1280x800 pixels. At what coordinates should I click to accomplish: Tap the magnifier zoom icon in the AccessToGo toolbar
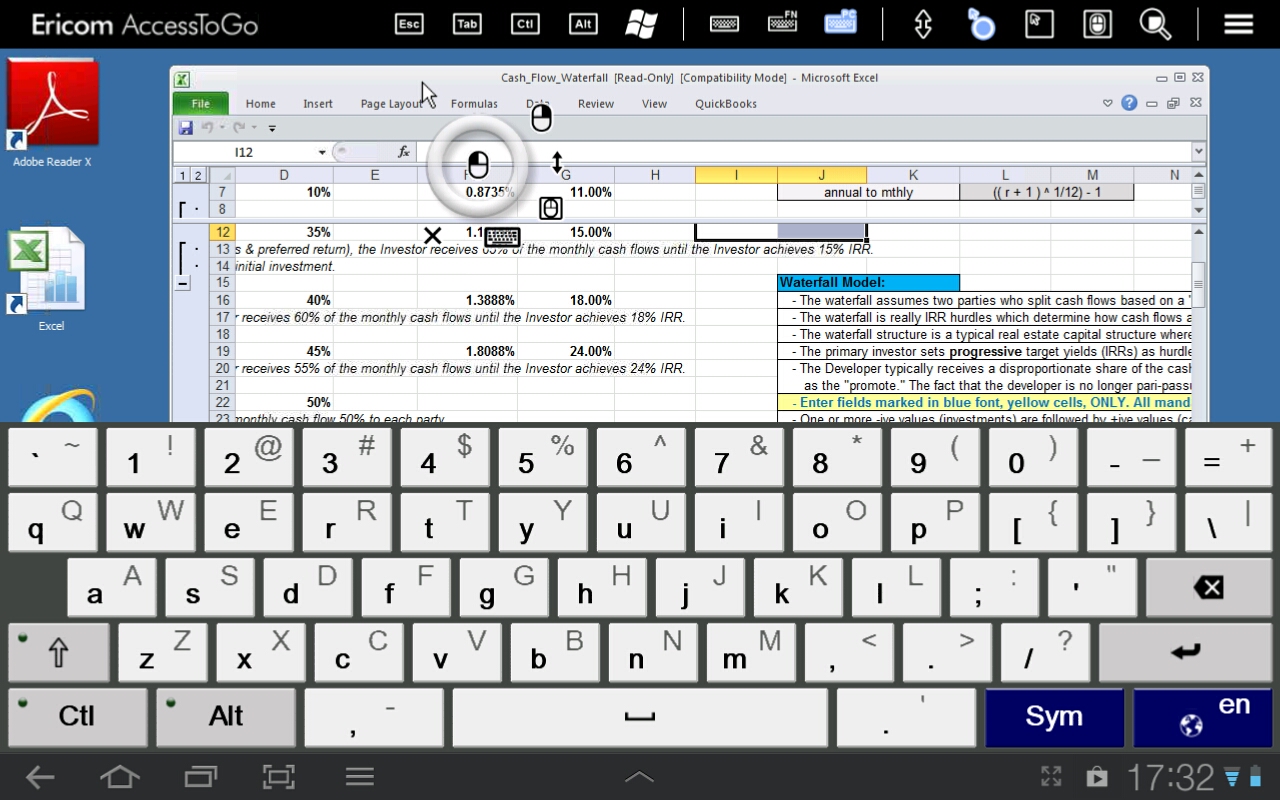1155,24
